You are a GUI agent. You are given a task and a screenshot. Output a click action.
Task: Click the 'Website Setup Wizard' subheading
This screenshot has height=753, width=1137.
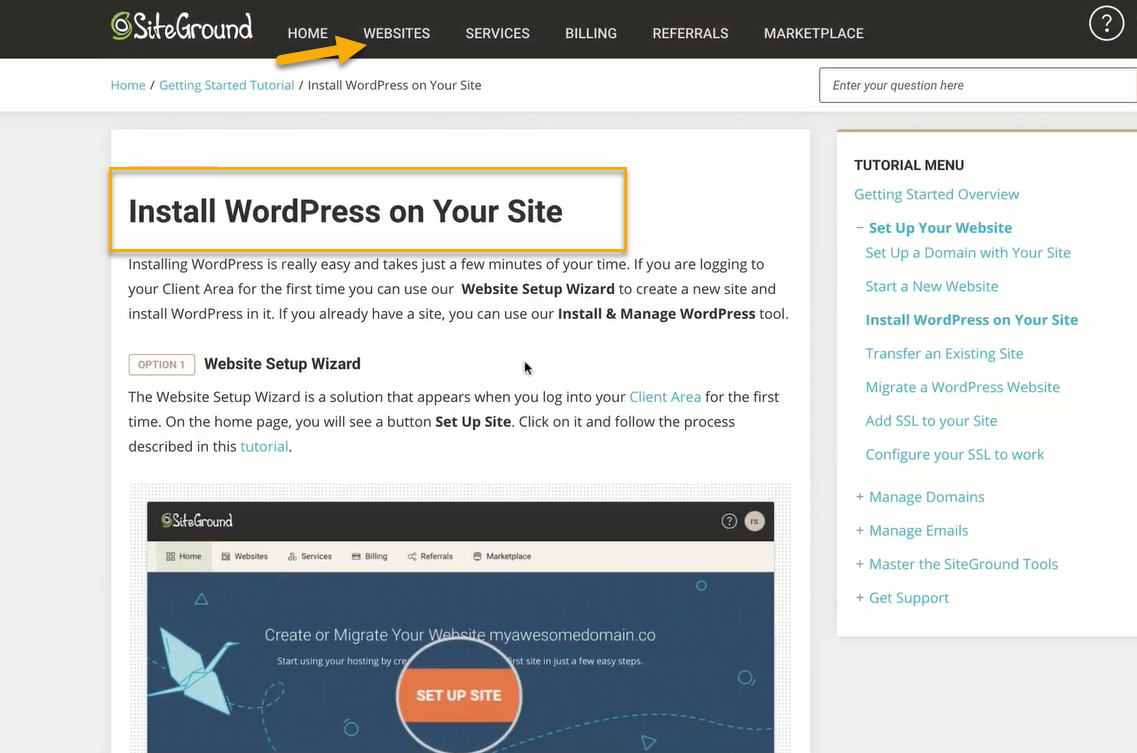click(x=282, y=364)
